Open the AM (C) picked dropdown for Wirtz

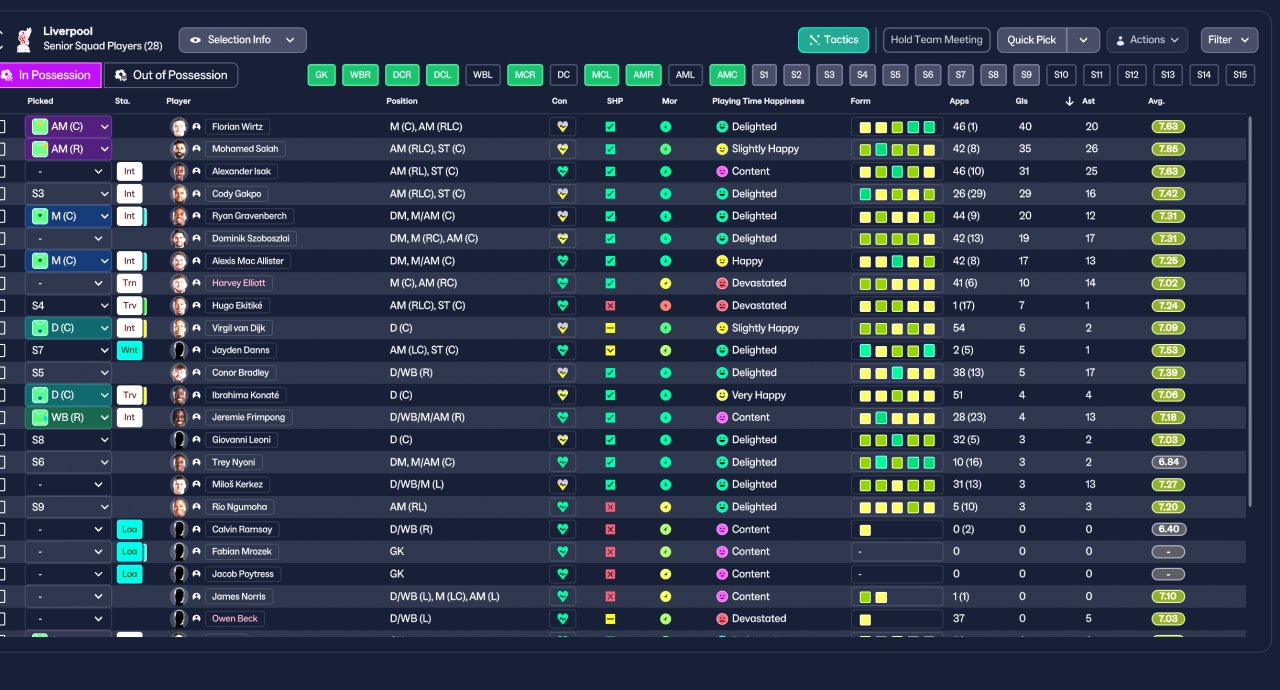[x=68, y=127]
